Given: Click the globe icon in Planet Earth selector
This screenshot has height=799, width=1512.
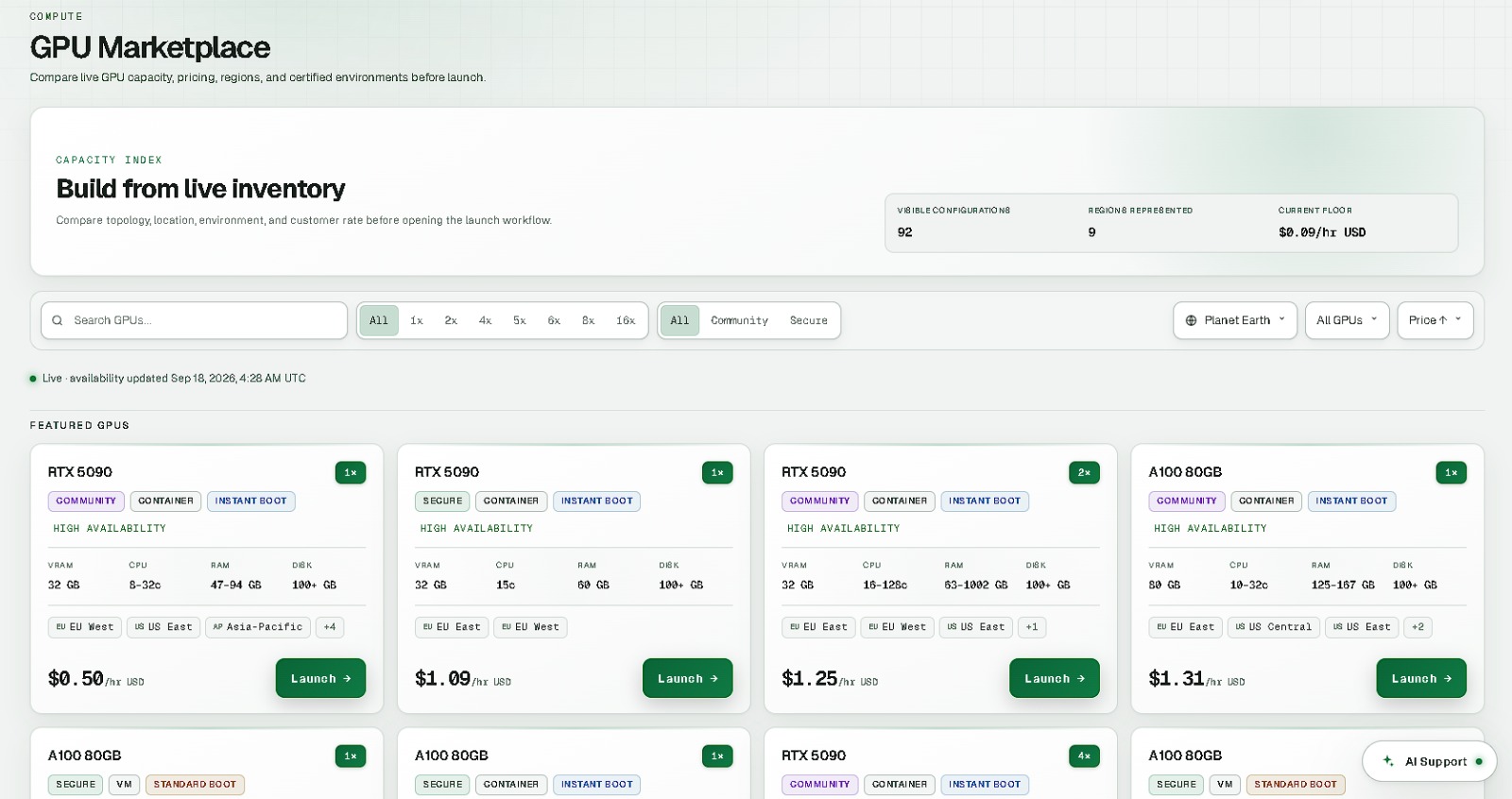Looking at the screenshot, I should pyautogui.click(x=1191, y=320).
